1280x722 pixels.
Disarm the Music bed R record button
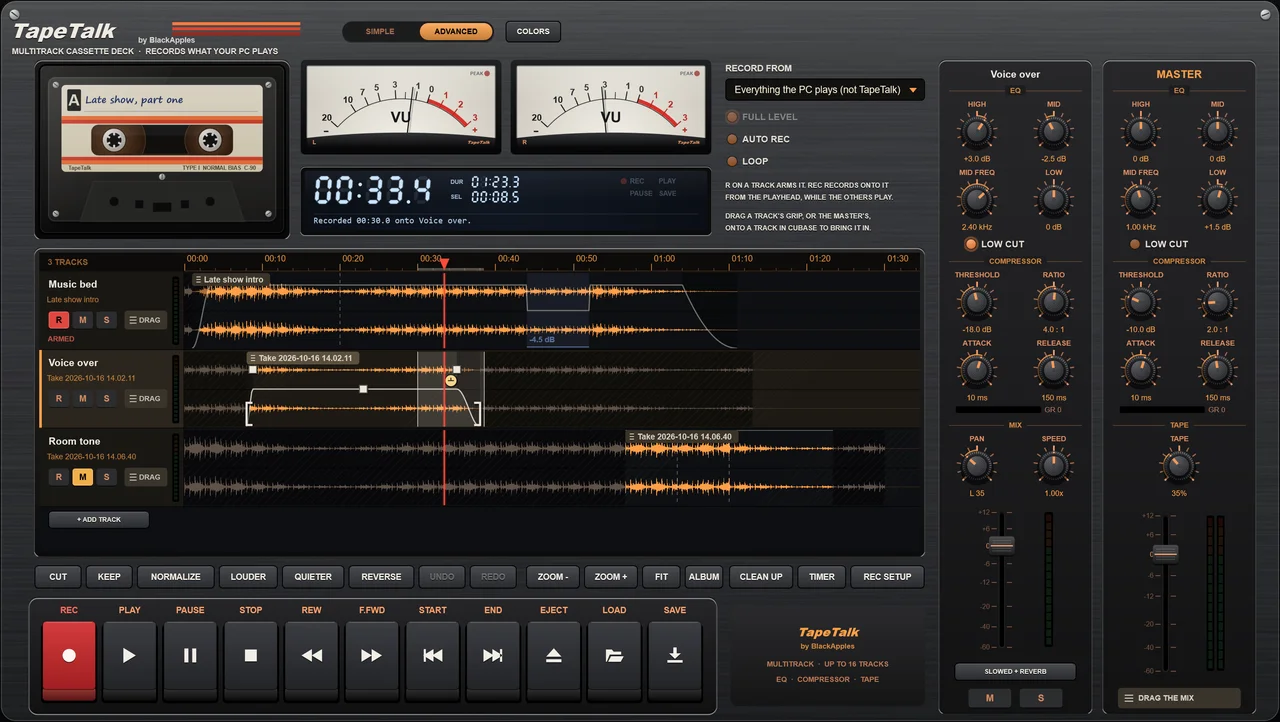tap(59, 320)
